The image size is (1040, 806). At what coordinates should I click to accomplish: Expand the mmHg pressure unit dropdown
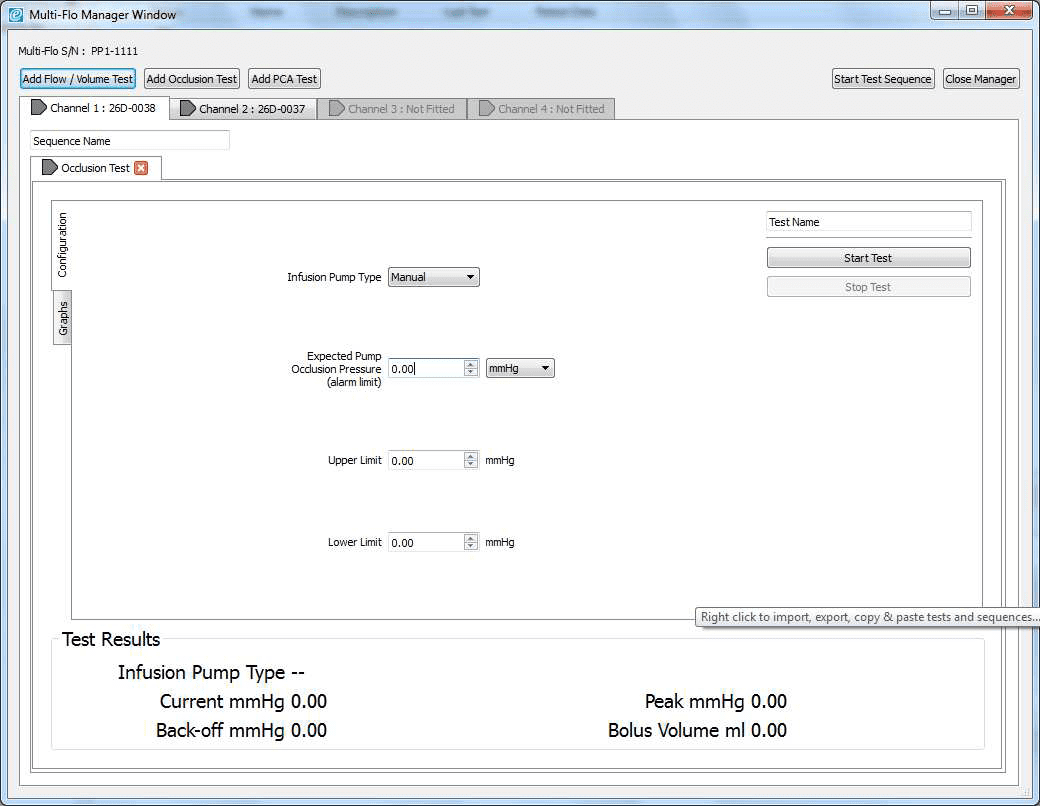pyautogui.click(x=519, y=368)
